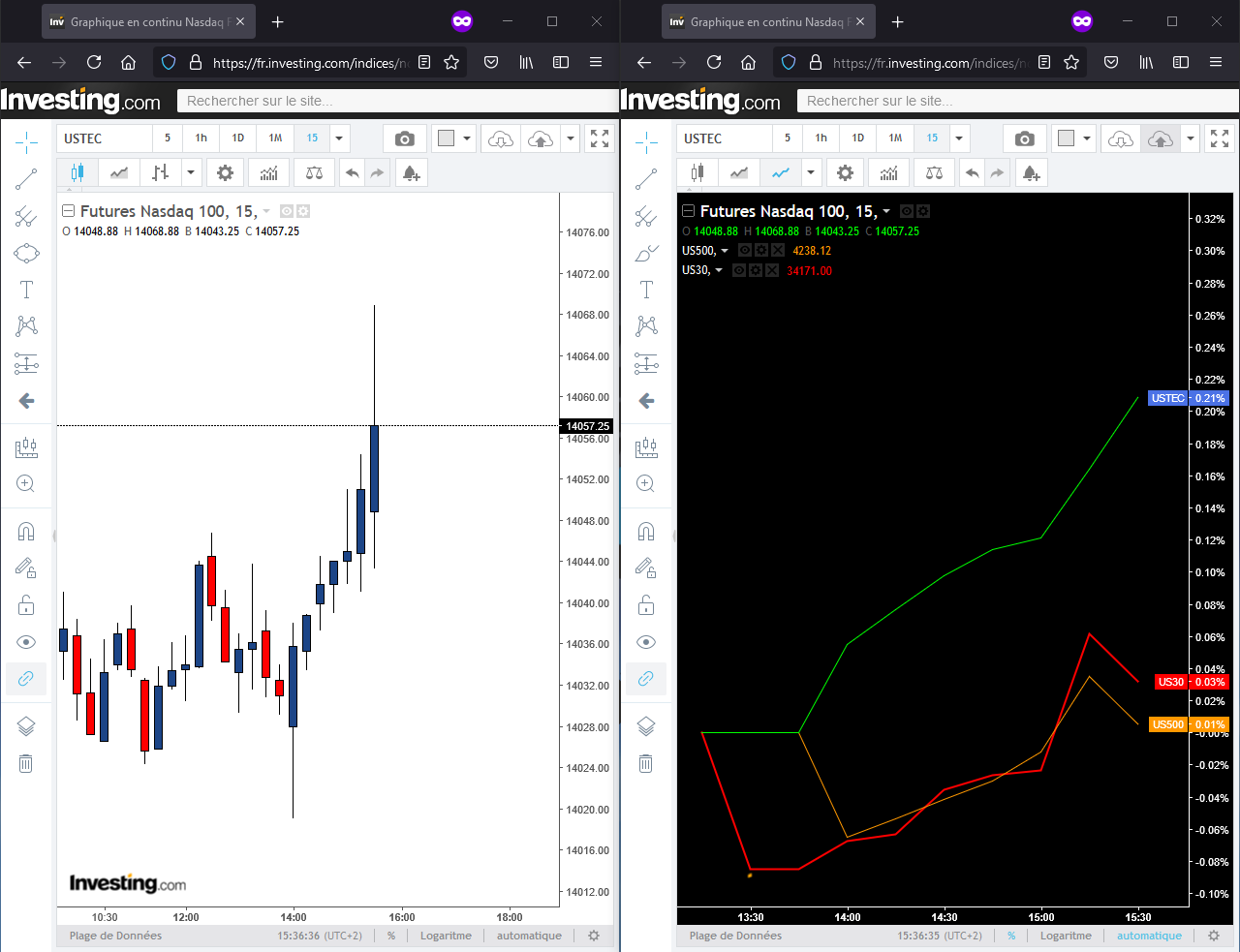Select the forecast measurement tool in right sidebar

click(646, 363)
